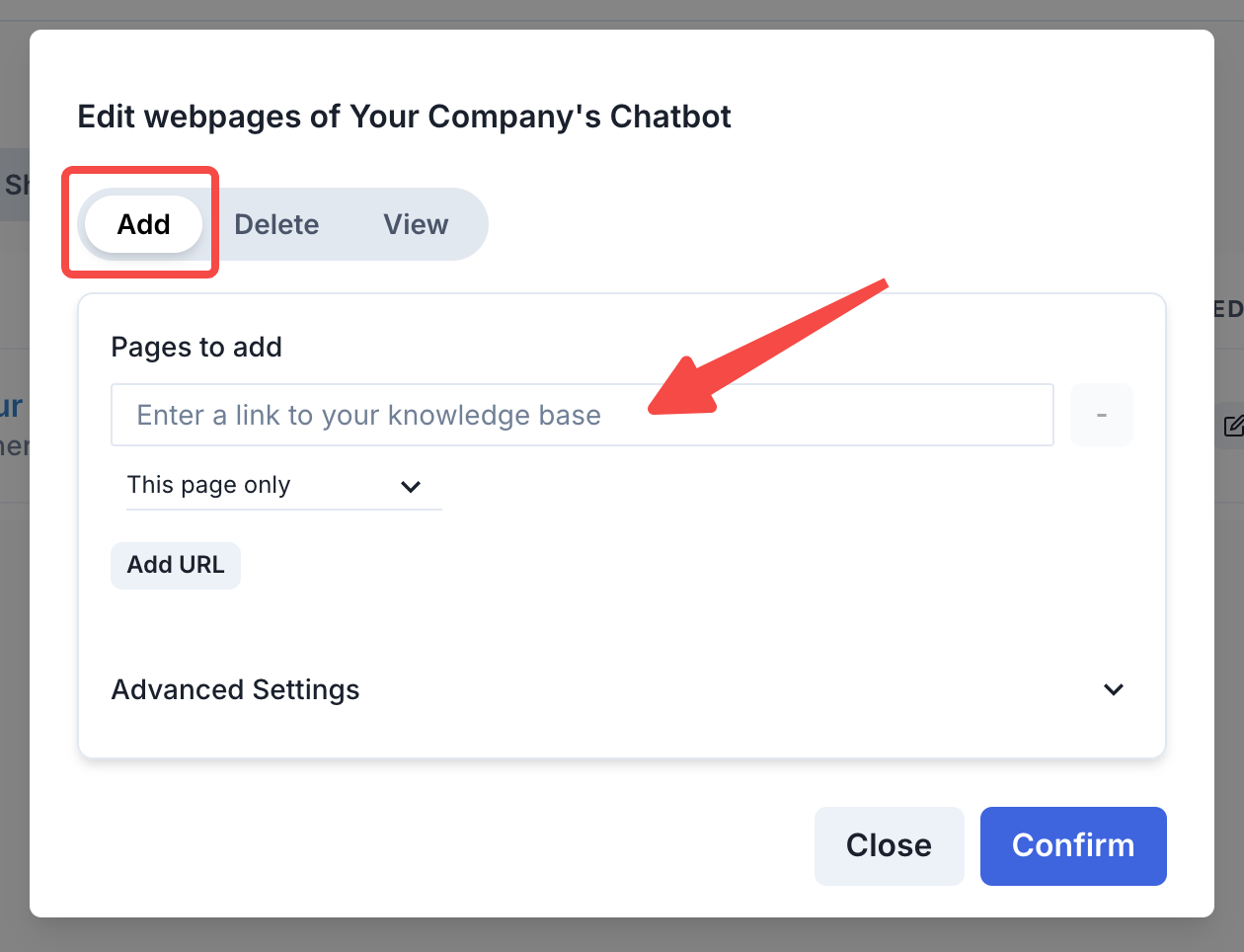Switch to the Delete tab
Viewport: 1244px width, 952px height.
coord(276,224)
